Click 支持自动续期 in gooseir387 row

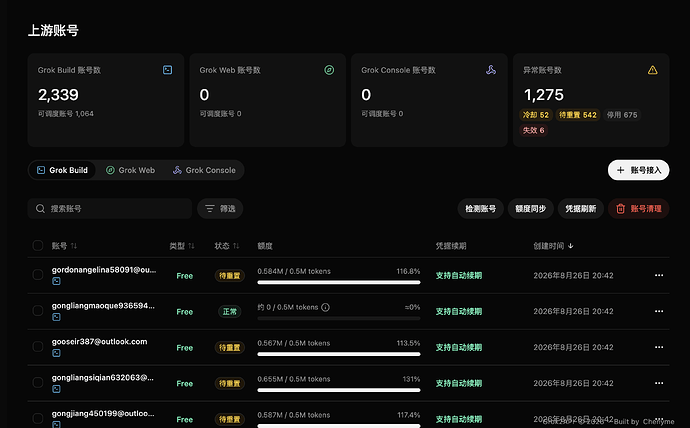[x=459, y=348]
